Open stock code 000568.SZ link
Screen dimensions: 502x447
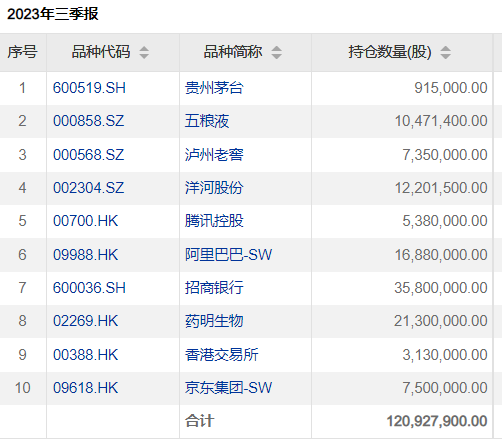coord(88,155)
